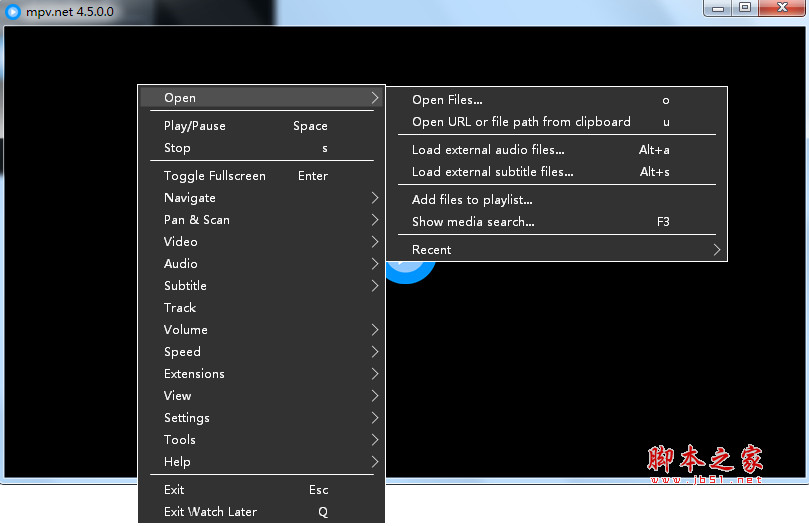Expand the Settings submenu
The image size is (809, 526).
coord(262,418)
